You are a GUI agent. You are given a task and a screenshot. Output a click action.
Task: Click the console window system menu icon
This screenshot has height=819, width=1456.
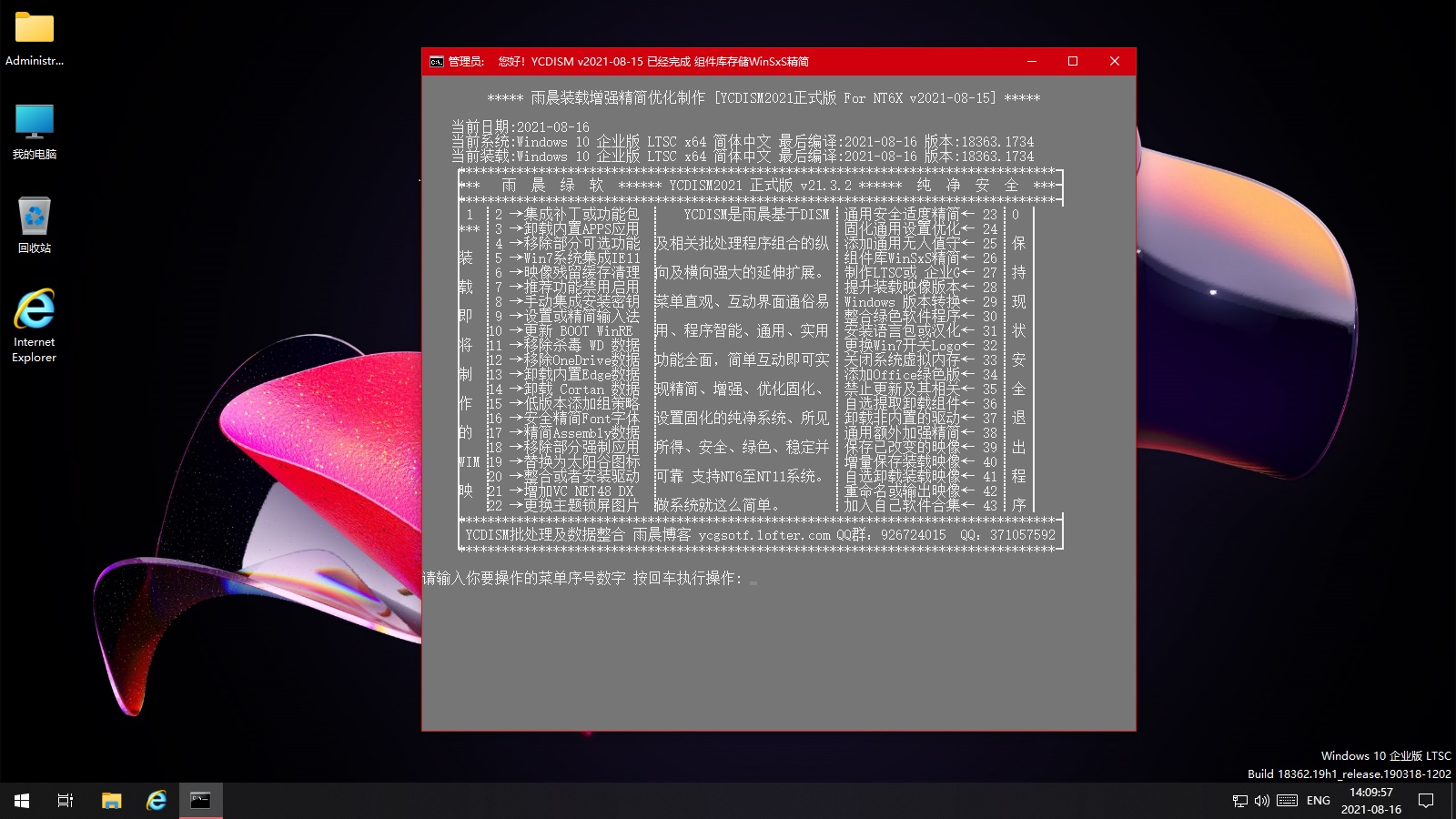437,62
